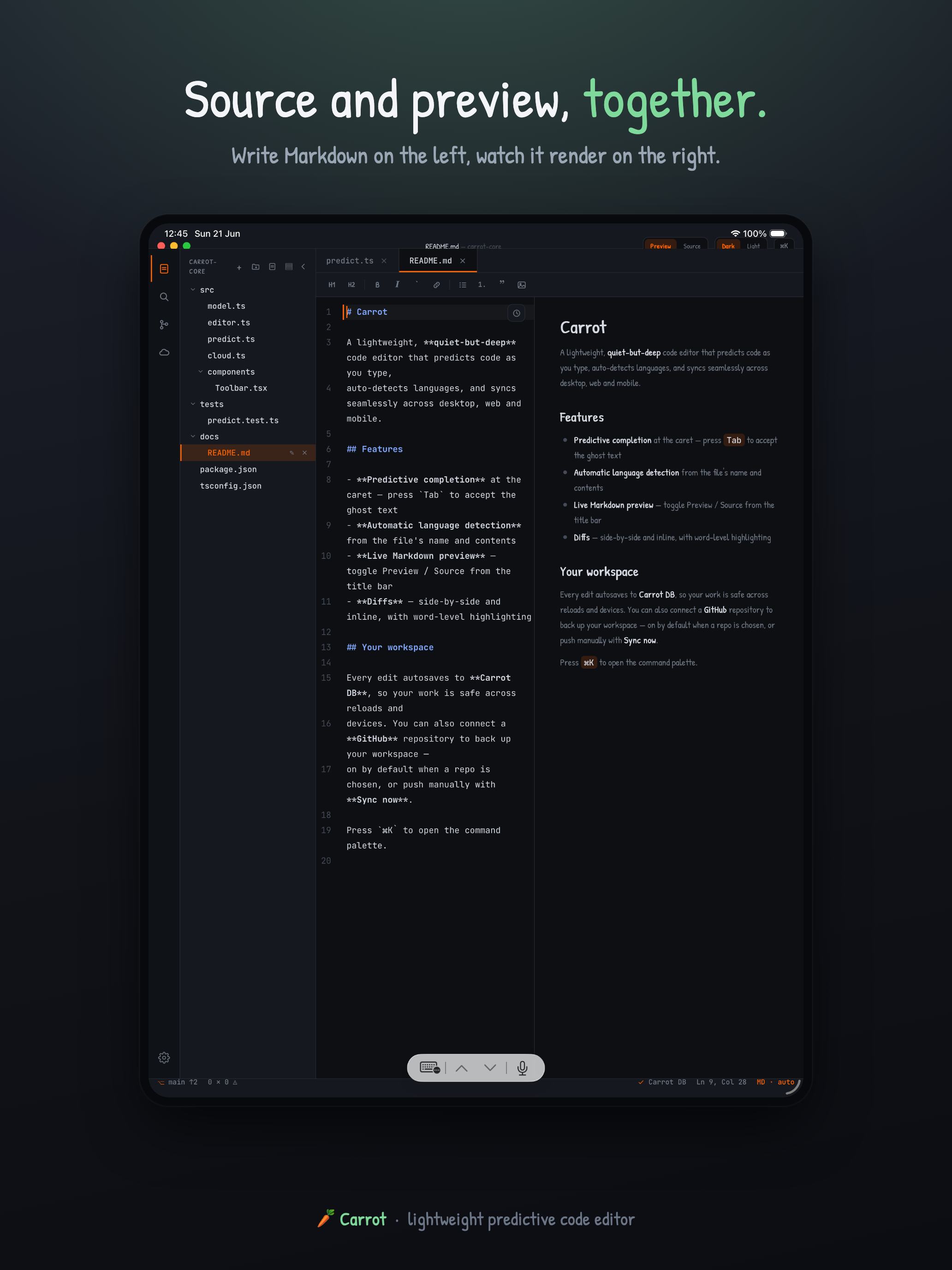
Task: Close the README.md tab
Action: pos(463,261)
